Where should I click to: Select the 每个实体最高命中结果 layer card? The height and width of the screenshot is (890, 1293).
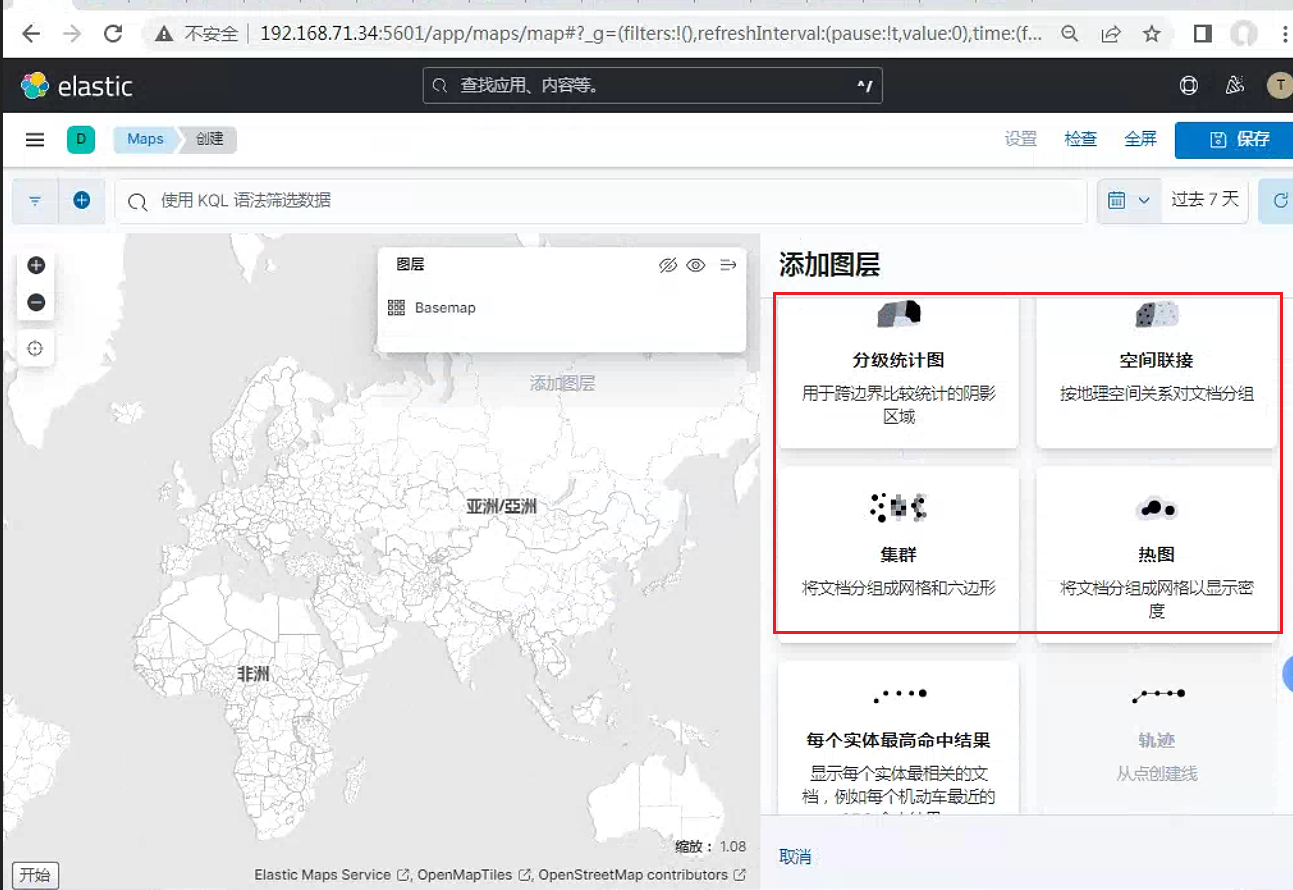click(x=899, y=736)
